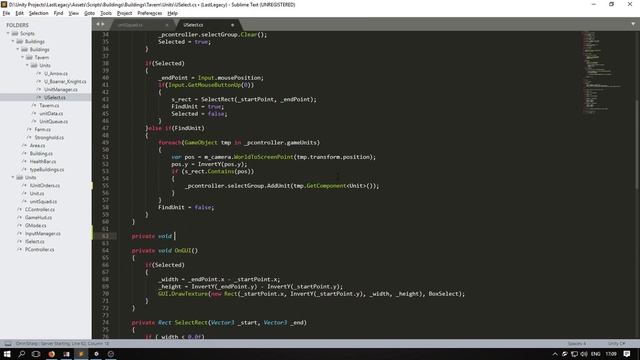Change Unity C# syntax in status bar
This screenshot has height=360, width=640.
point(616,344)
